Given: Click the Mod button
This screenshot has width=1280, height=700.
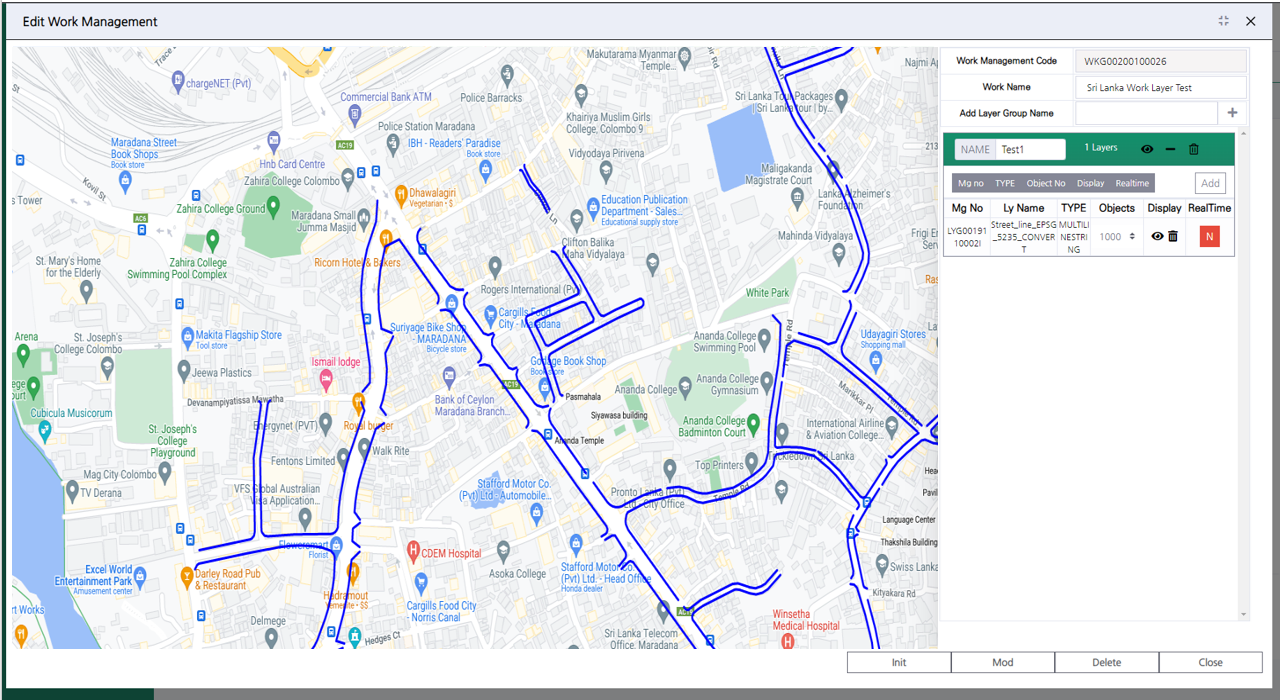Looking at the screenshot, I should coord(1003,662).
